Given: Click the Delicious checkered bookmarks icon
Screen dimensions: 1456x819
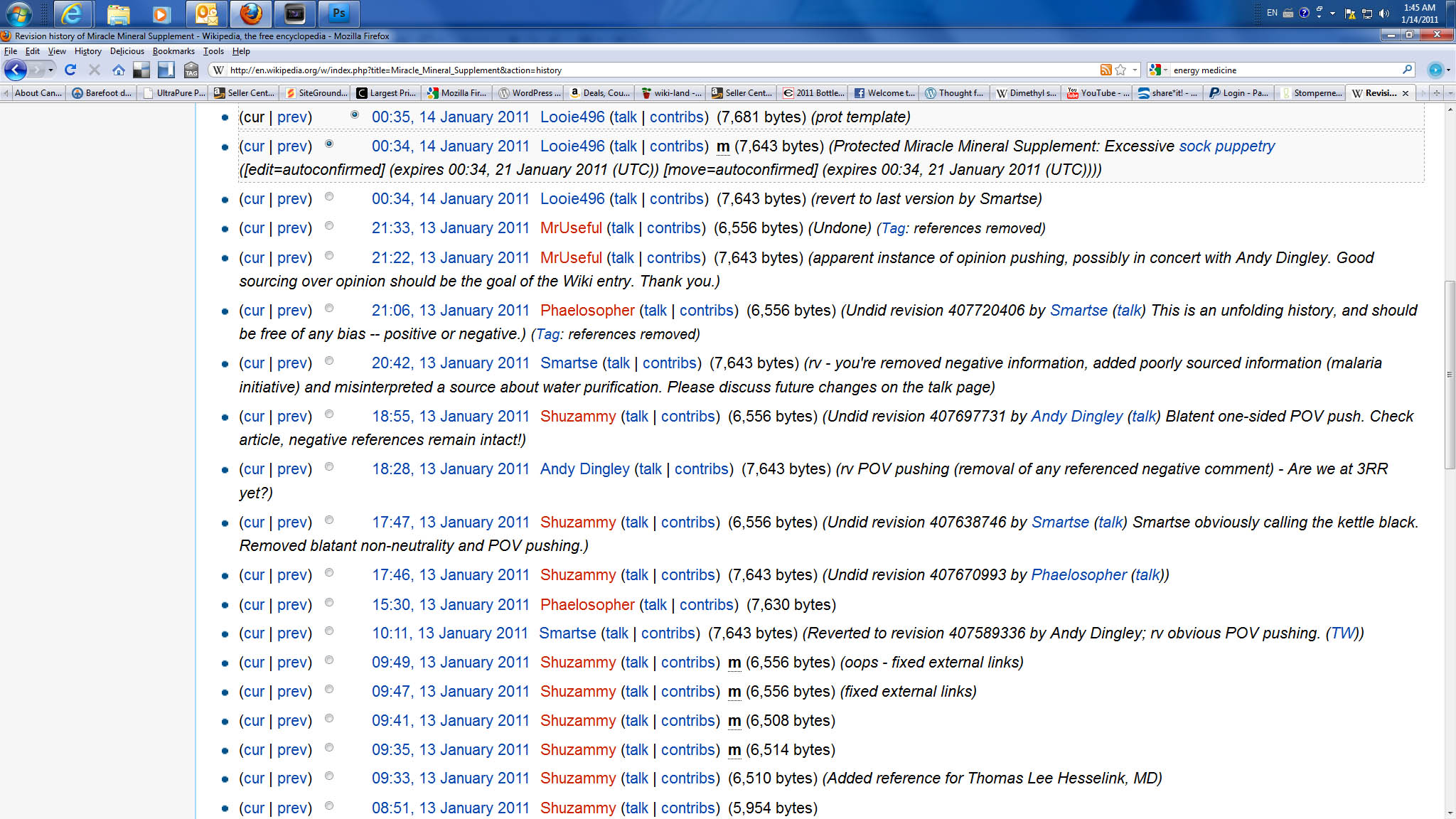Looking at the screenshot, I should (x=141, y=70).
